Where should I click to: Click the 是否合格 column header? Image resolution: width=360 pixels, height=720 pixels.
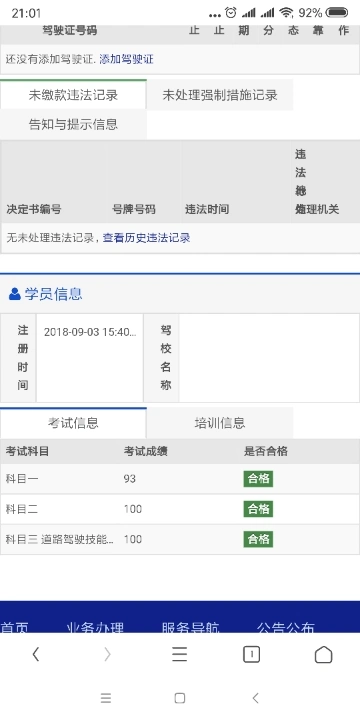265,451
